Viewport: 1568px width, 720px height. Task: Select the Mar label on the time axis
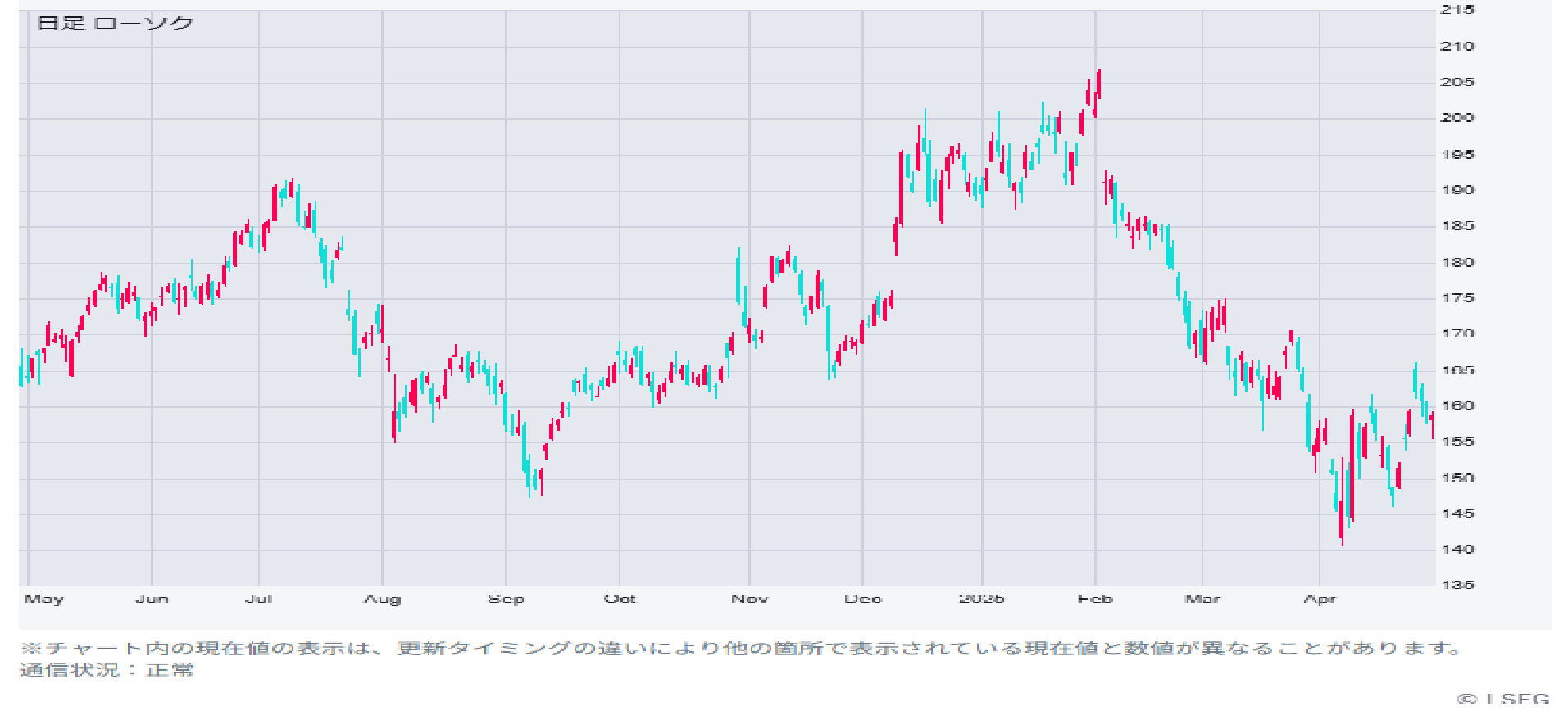coord(1202,599)
